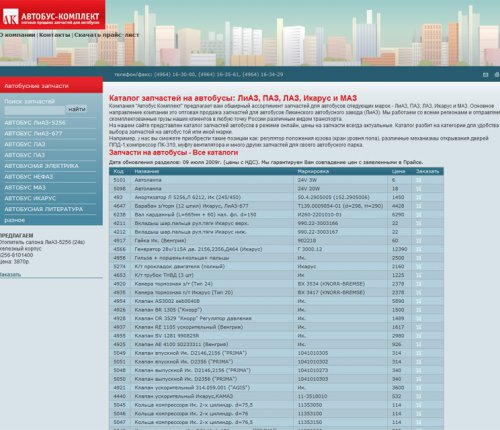Click the Код column header
The image size is (500, 430).
pos(118,171)
